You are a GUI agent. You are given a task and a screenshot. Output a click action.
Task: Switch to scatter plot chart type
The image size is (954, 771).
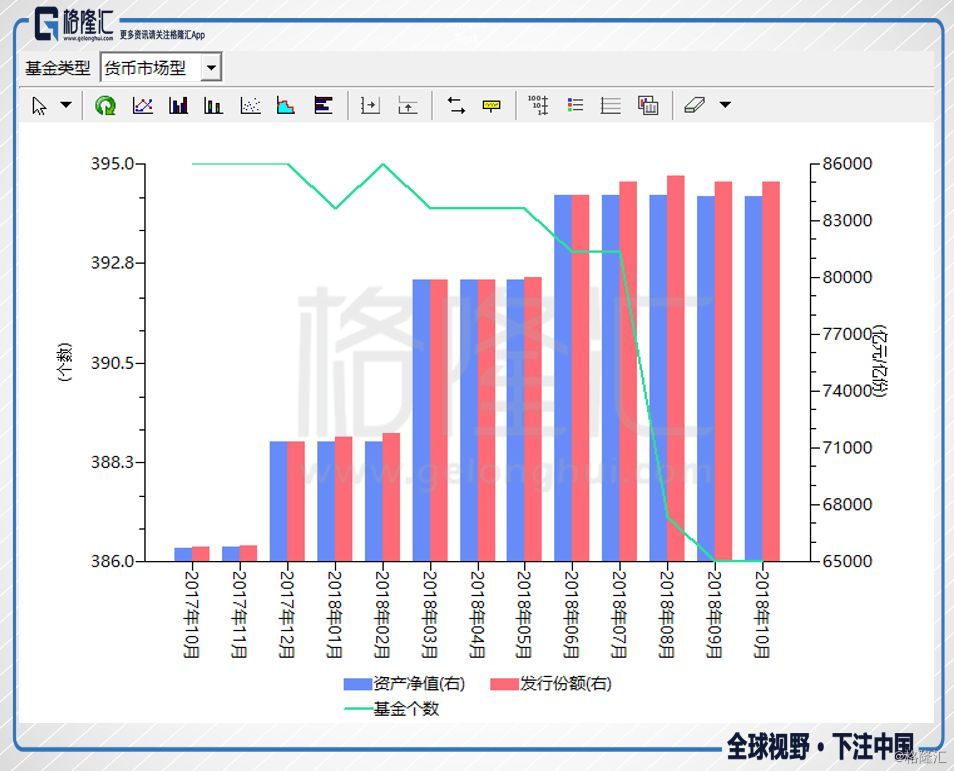(250, 105)
